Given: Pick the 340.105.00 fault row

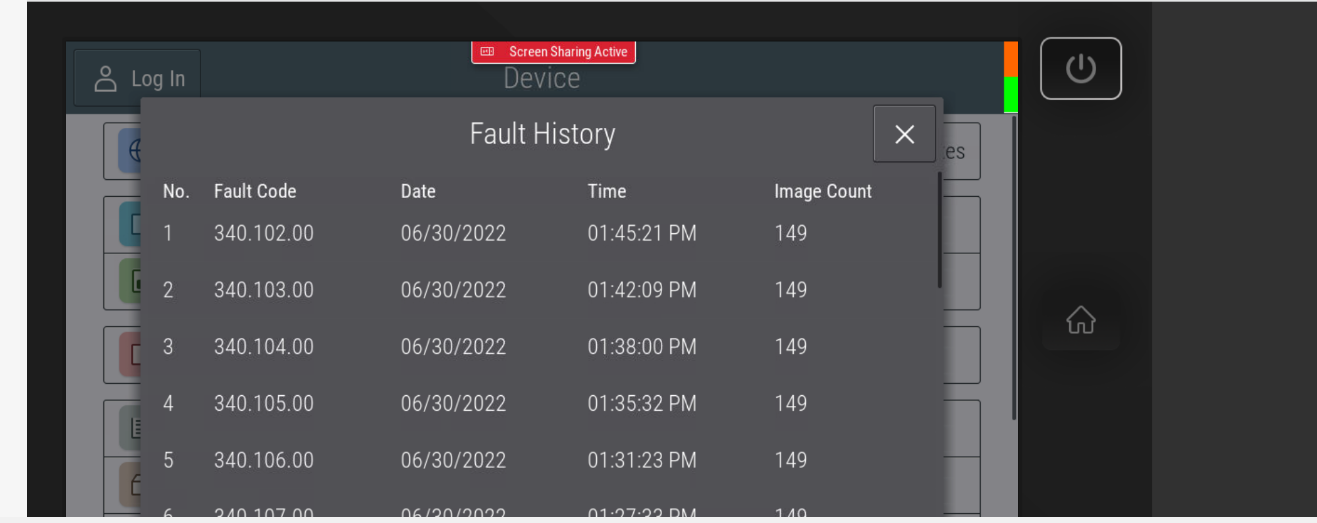Looking at the screenshot, I should coord(263,404).
